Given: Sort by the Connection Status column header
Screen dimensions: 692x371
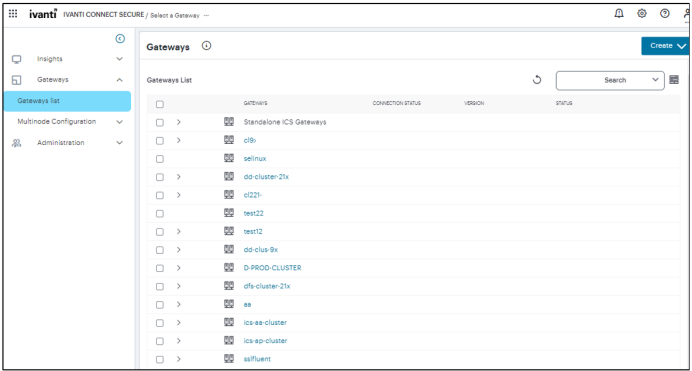Looking at the screenshot, I should (396, 103).
